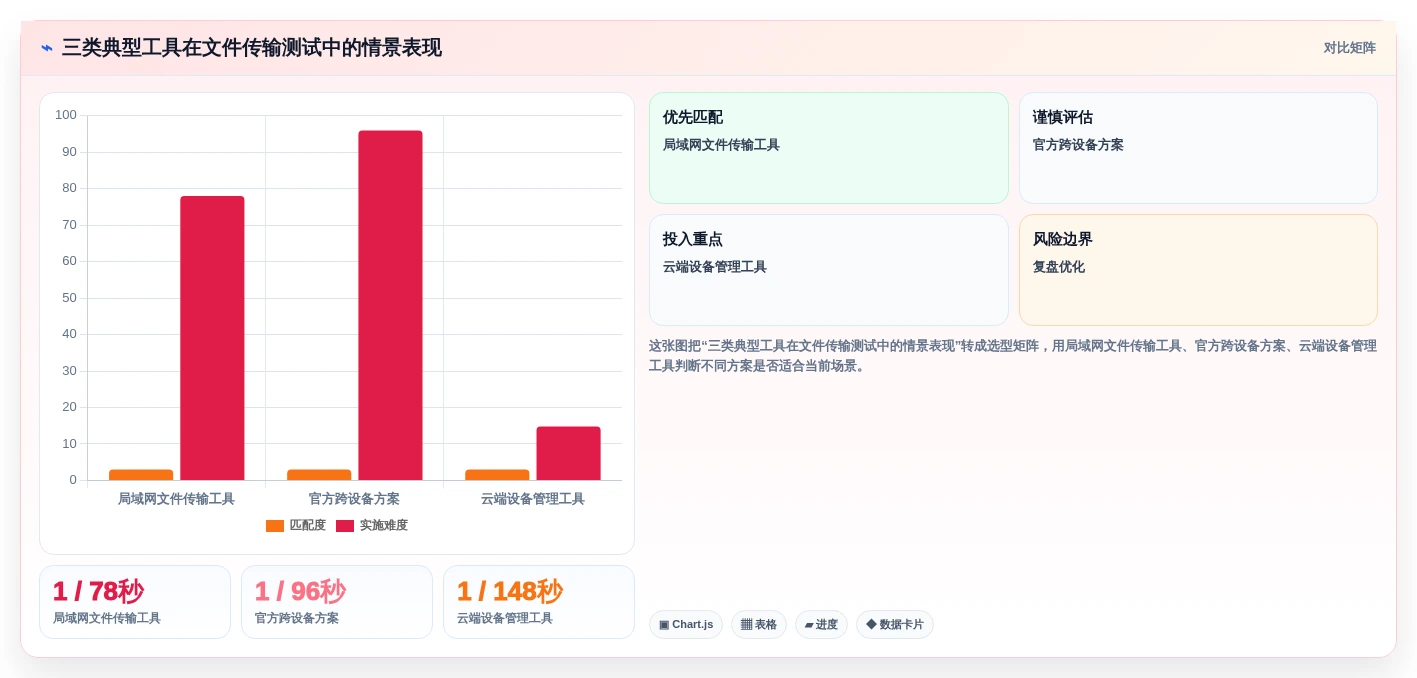The image size is (1417, 678).
Task: Click the 复盘优化 text in 风险边界 card
Action: 1059,267
